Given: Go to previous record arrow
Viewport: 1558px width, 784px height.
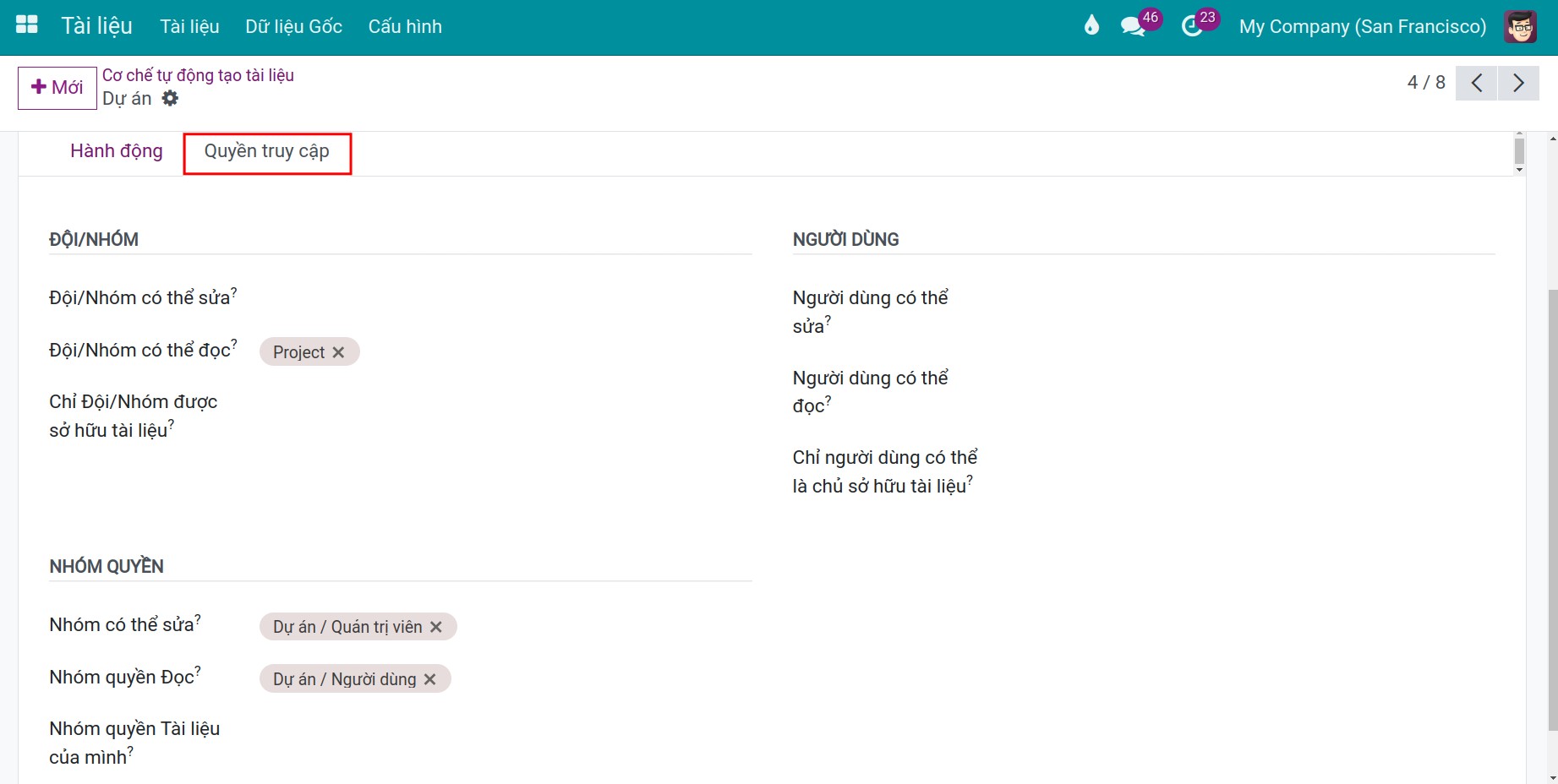Looking at the screenshot, I should pos(1477,83).
